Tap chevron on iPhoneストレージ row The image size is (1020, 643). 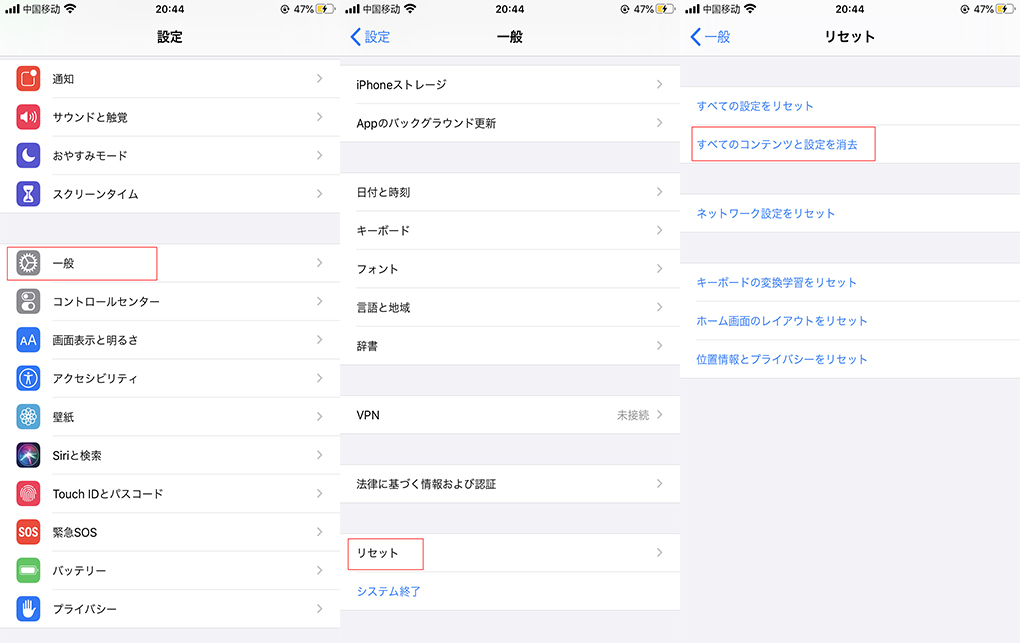click(x=660, y=84)
